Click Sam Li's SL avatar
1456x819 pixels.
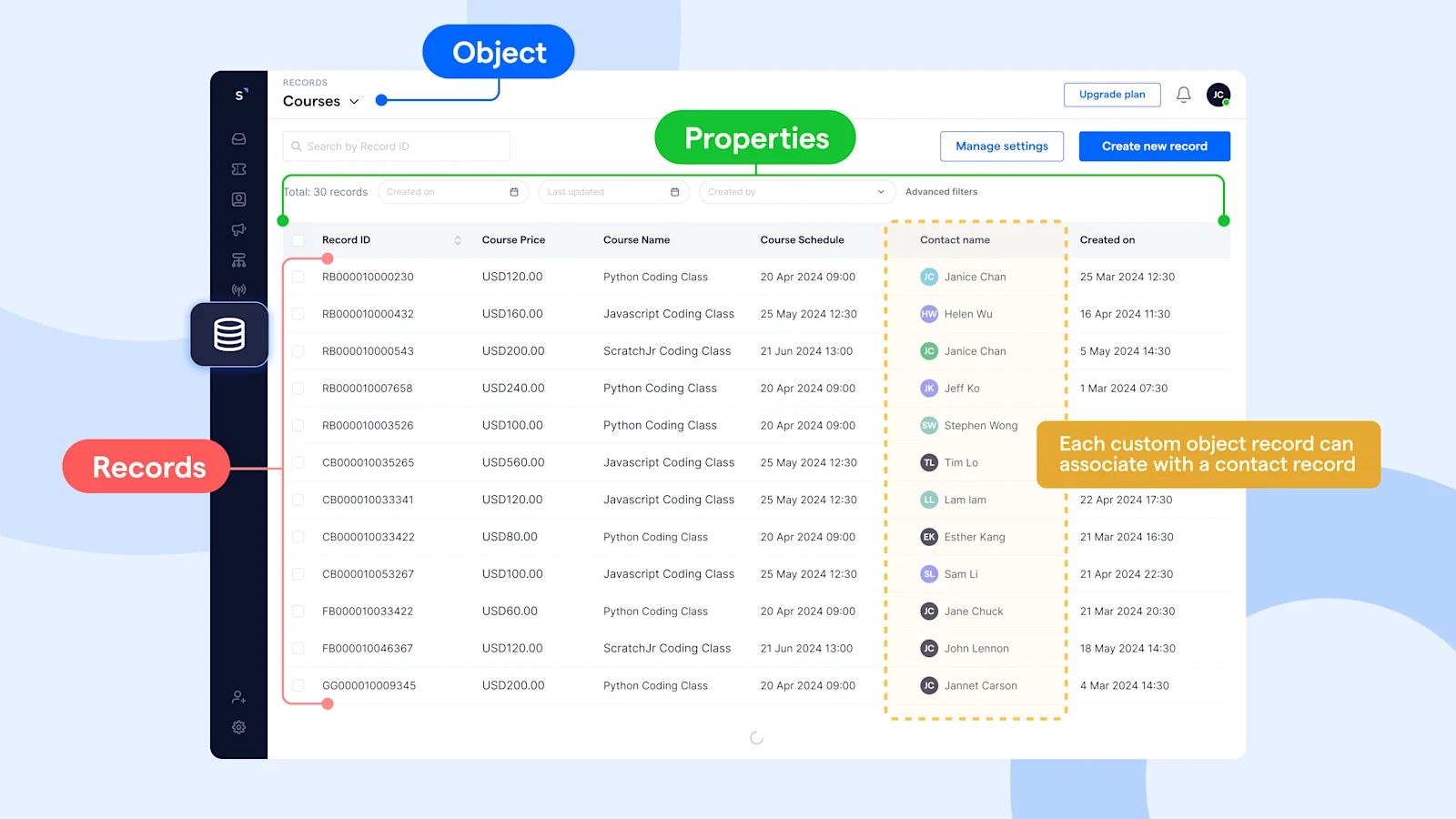pyautogui.click(x=929, y=574)
